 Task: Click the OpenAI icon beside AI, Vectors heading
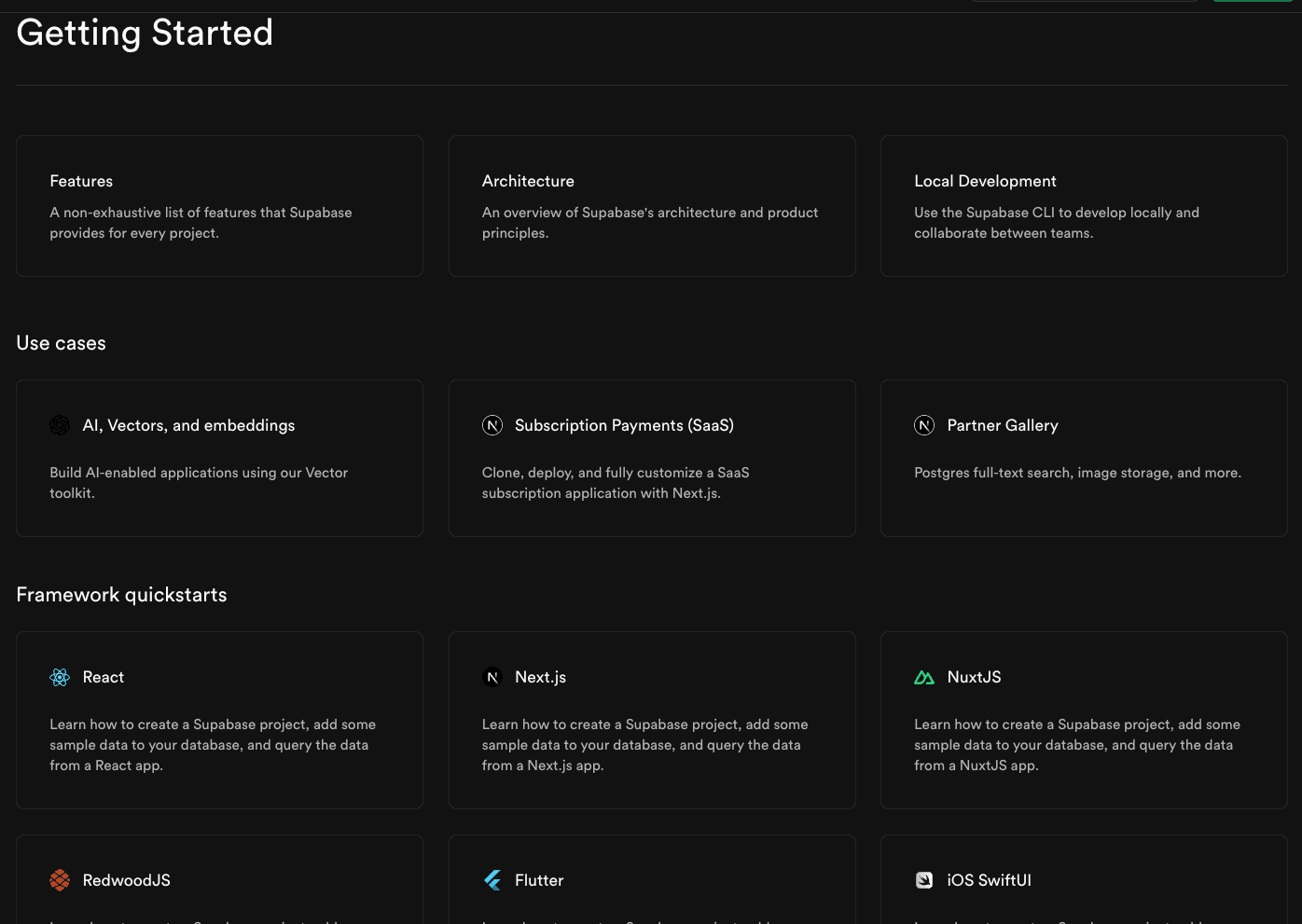[x=60, y=425]
